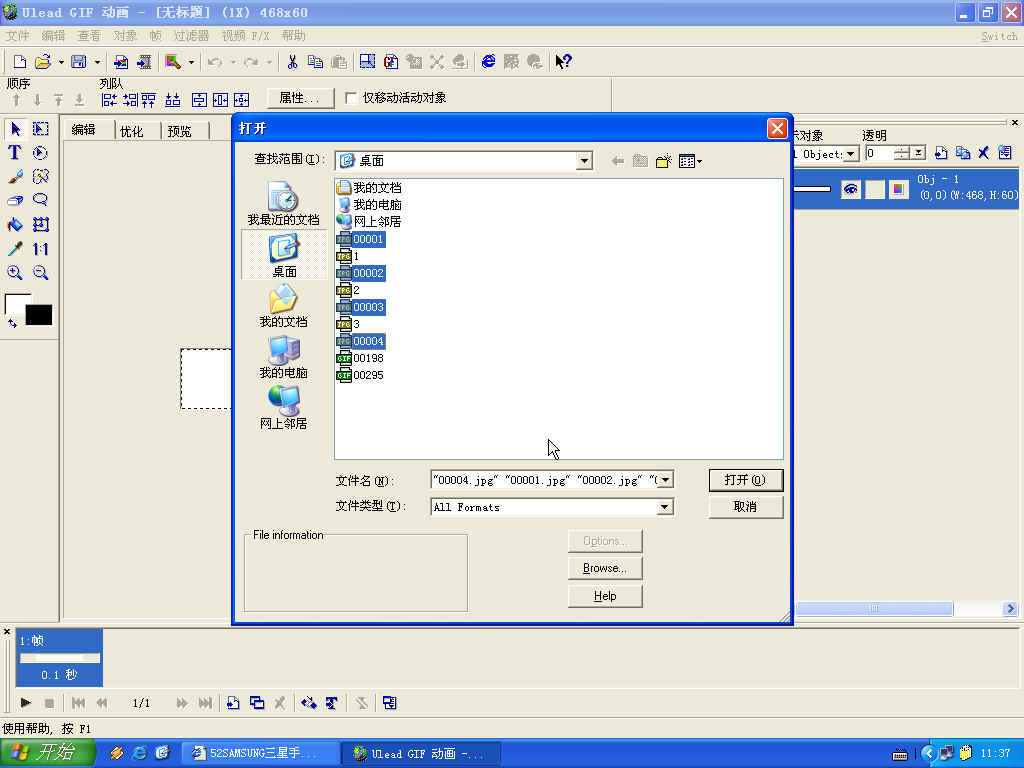Expand the 文件名 filename dropdown arrow
The width and height of the screenshot is (1024, 768).
click(663, 479)
